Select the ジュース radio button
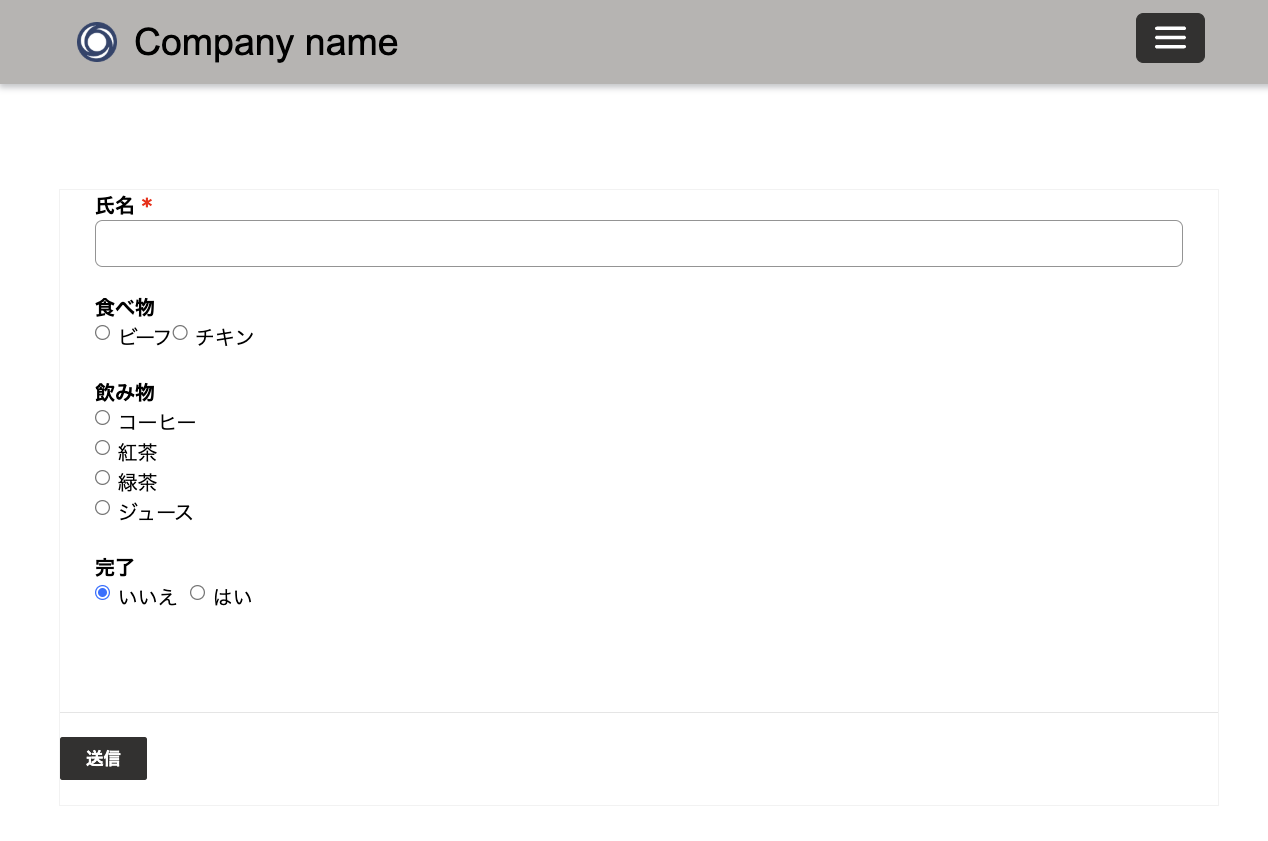Image resolution: width=1268 pixels, height=841 pixels. tap(102, 508)
